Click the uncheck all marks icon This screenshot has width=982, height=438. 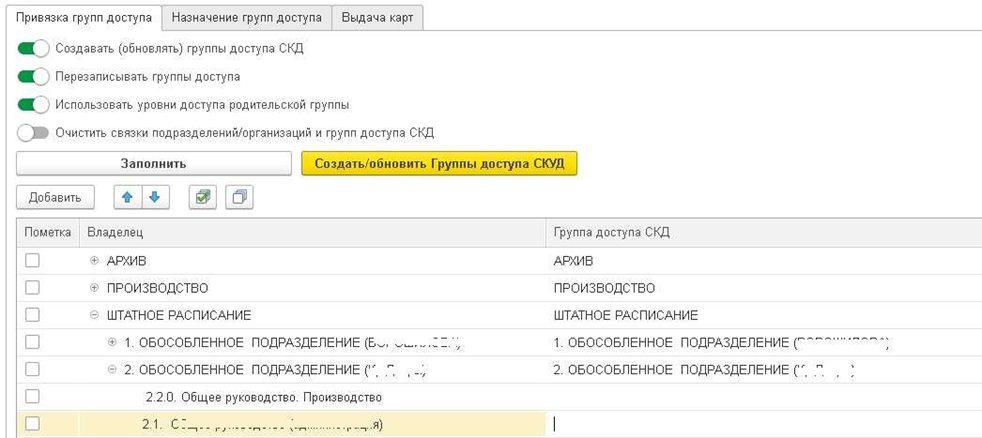coord(239,198)
